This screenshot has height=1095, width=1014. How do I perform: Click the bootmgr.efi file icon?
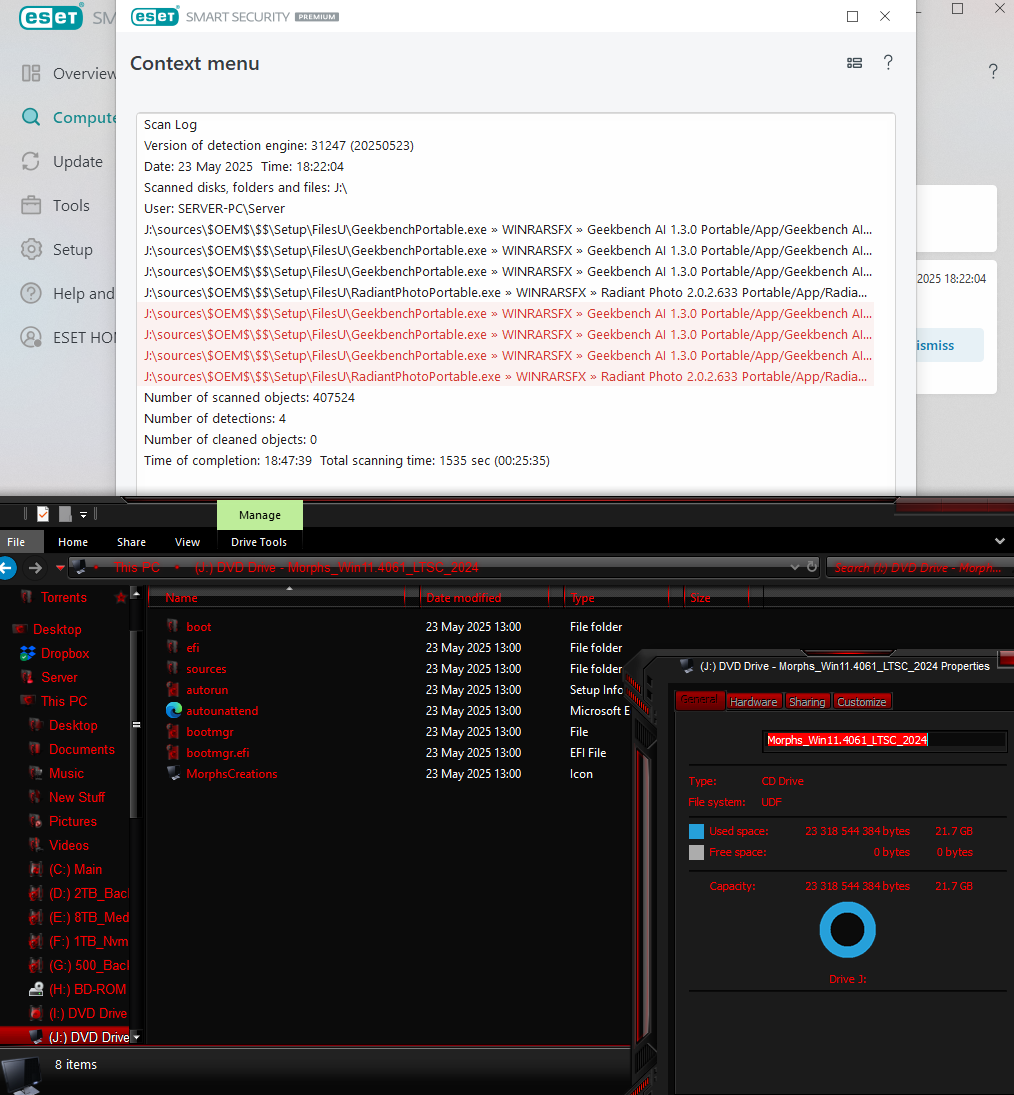coord(173,752)
